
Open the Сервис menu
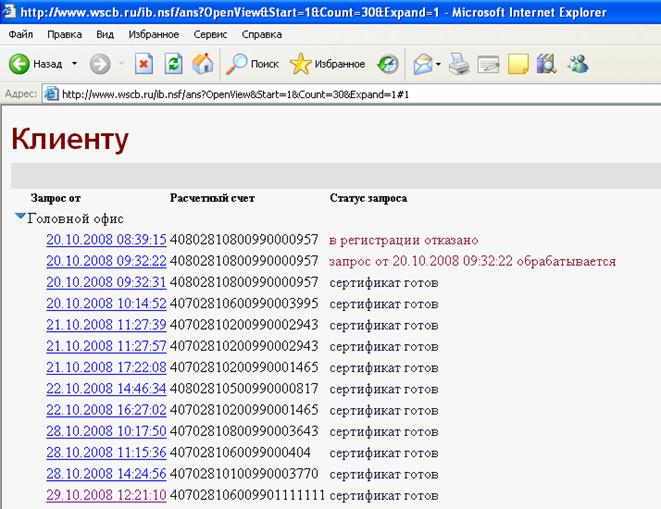pyautogui.click(x=210, y=34)
